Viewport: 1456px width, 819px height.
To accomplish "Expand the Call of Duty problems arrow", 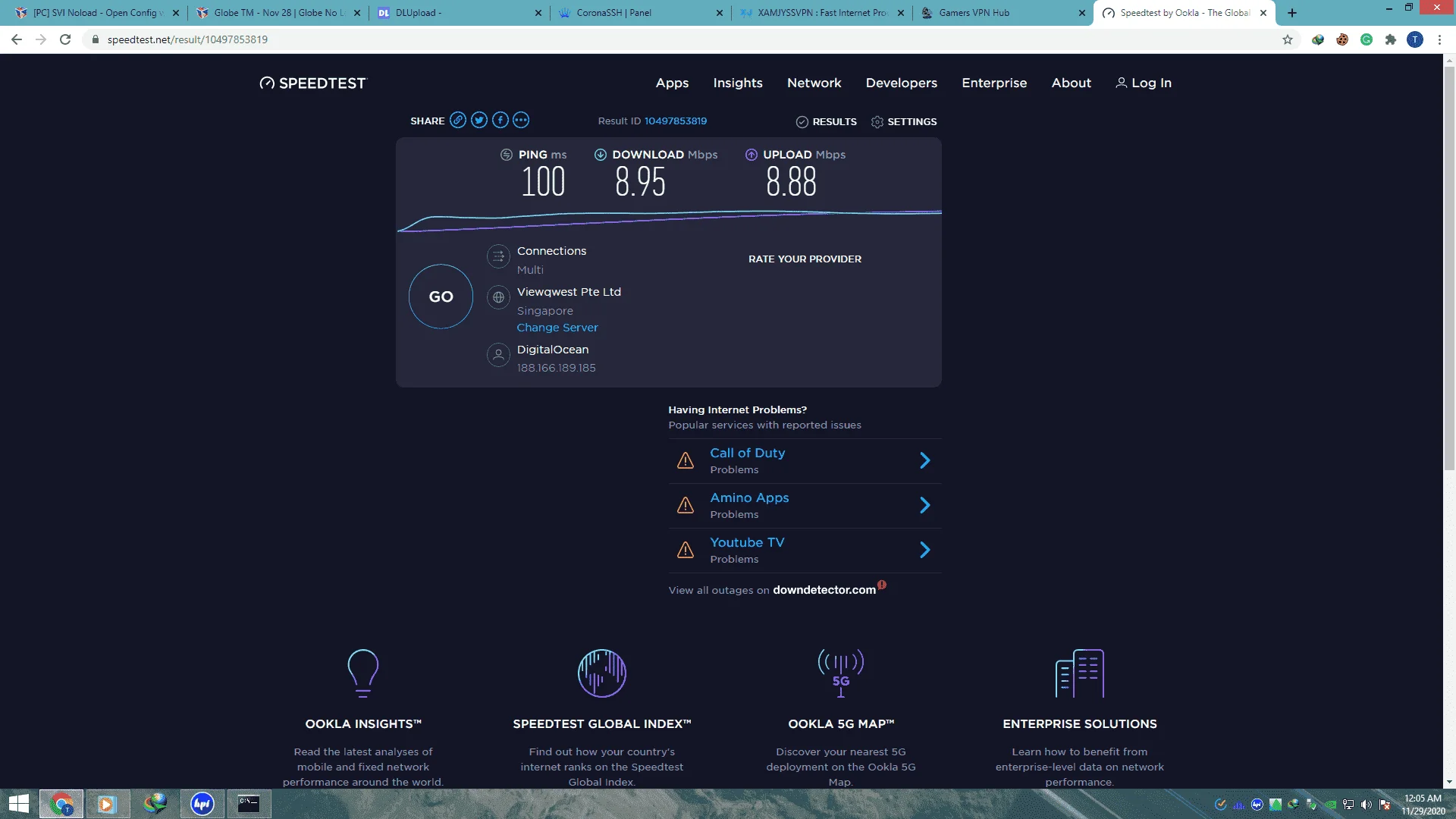I will coord(925,460).
